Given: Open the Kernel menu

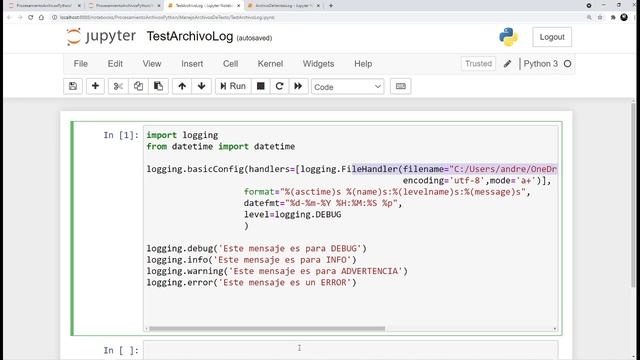Looking at the screenshot, I should point(270,64).
